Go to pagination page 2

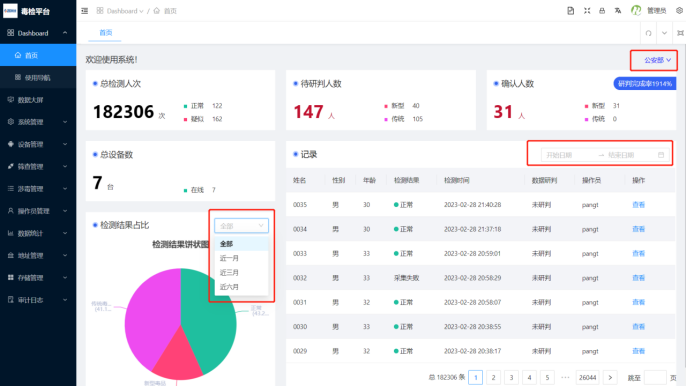pyautogui.click(x=494, y=377)
